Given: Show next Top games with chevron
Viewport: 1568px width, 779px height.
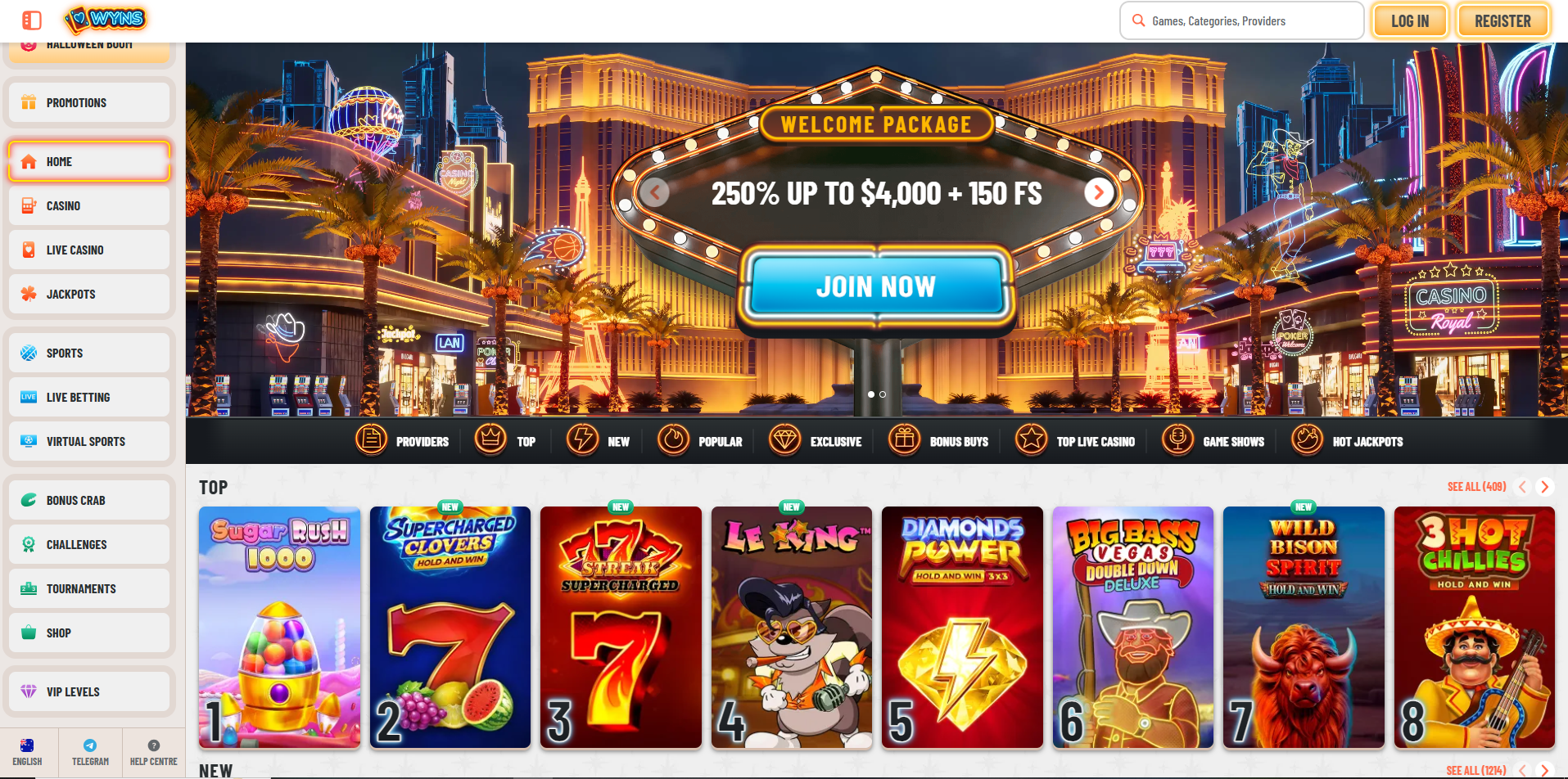Looking at the screenshot, I should pyautogui.click(x=1545, y=487).
